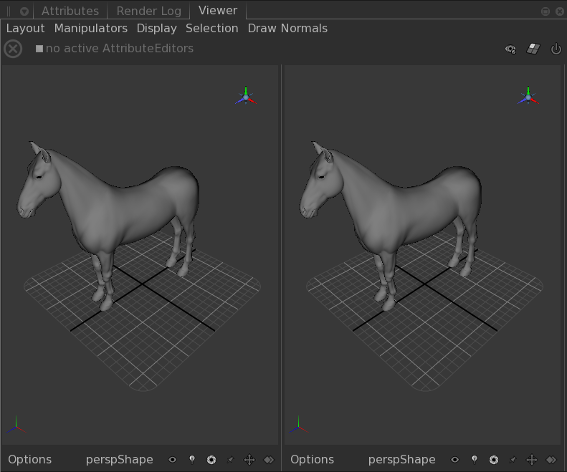Click the diamond arrows icon in the left viewport bar
Viewport: 567px width, 472px height.
click(x=269, y=460)
